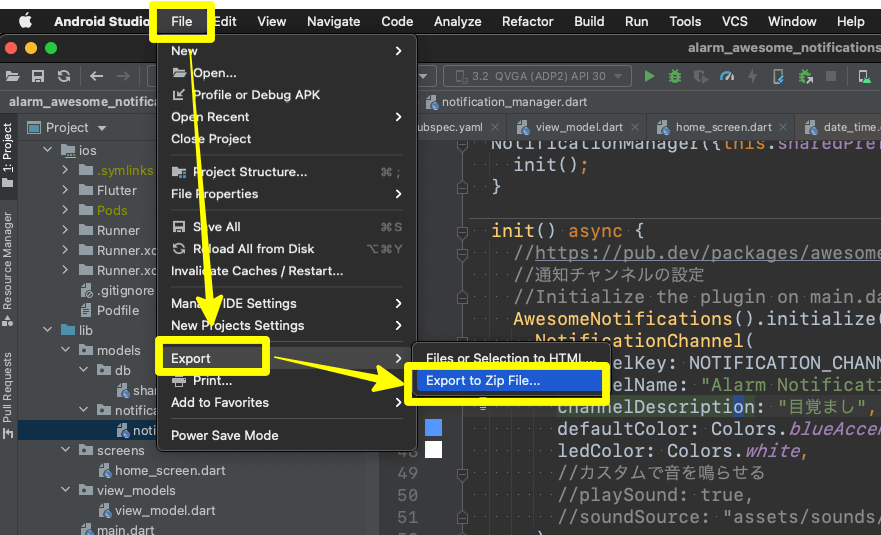
Task: Open the VCS menu
Action: coord(734,21)
